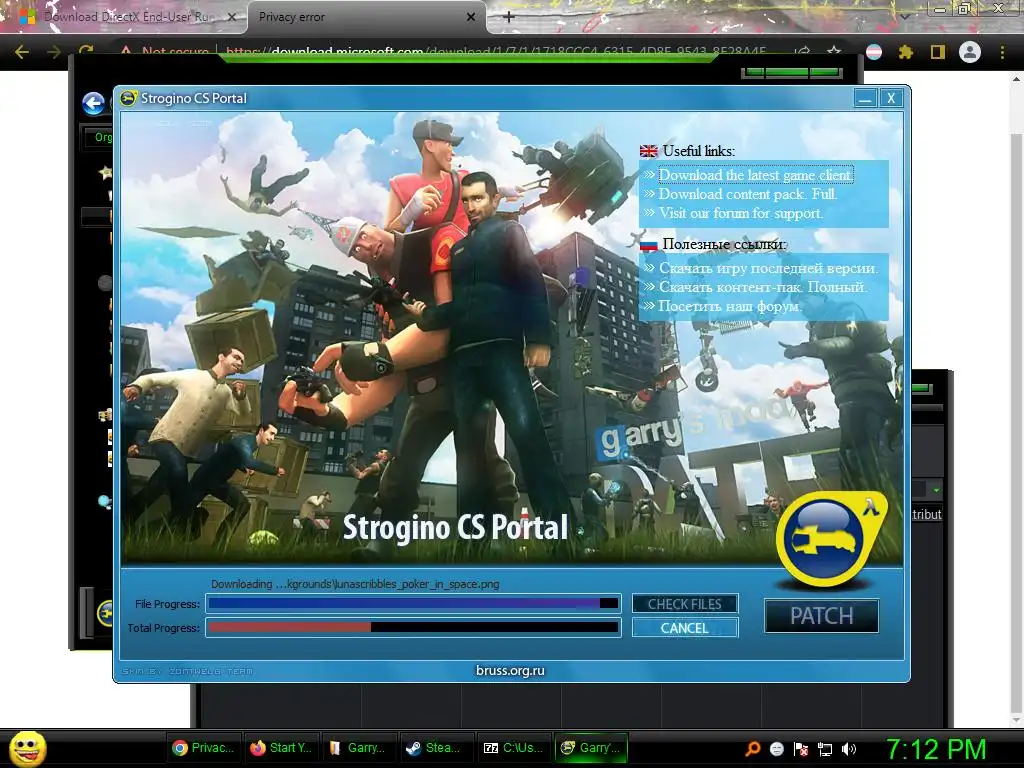
Task: Click the Not secure warning icon
Action: coord(125,51)
